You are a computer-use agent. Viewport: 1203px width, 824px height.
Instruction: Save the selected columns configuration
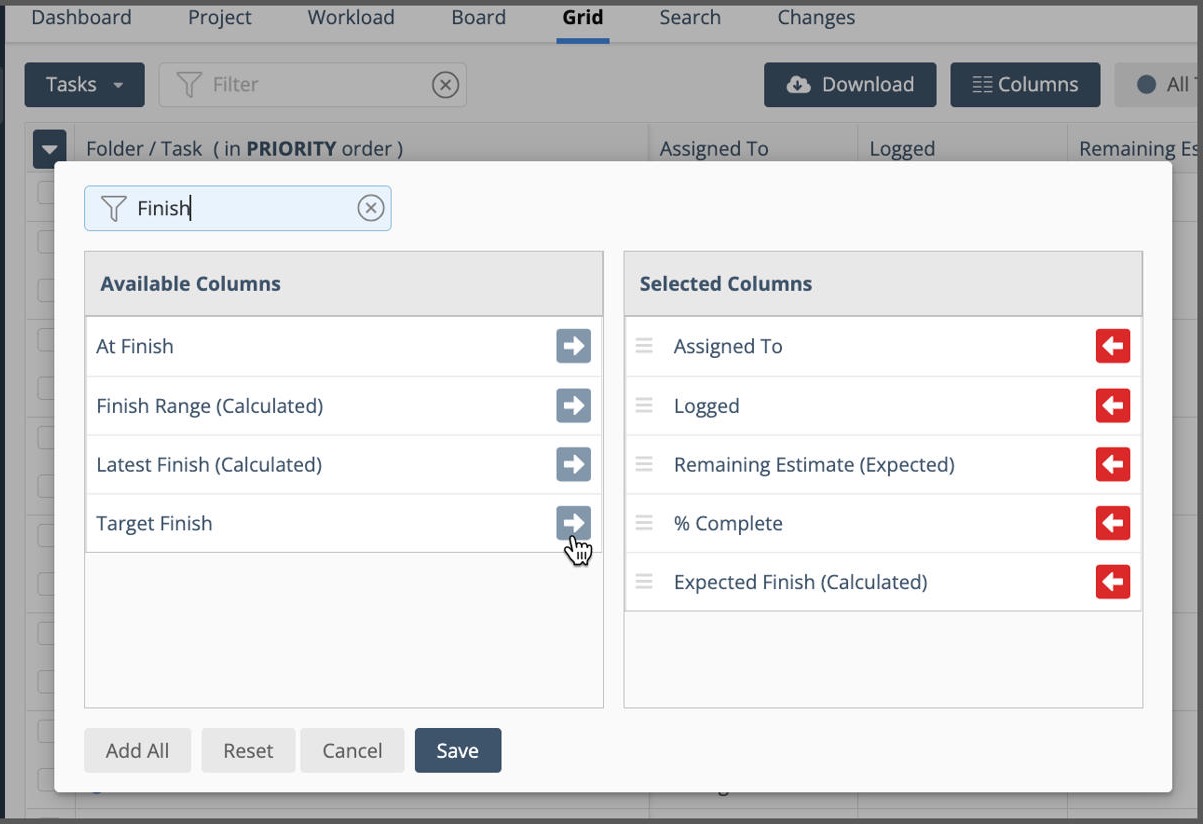457,750
